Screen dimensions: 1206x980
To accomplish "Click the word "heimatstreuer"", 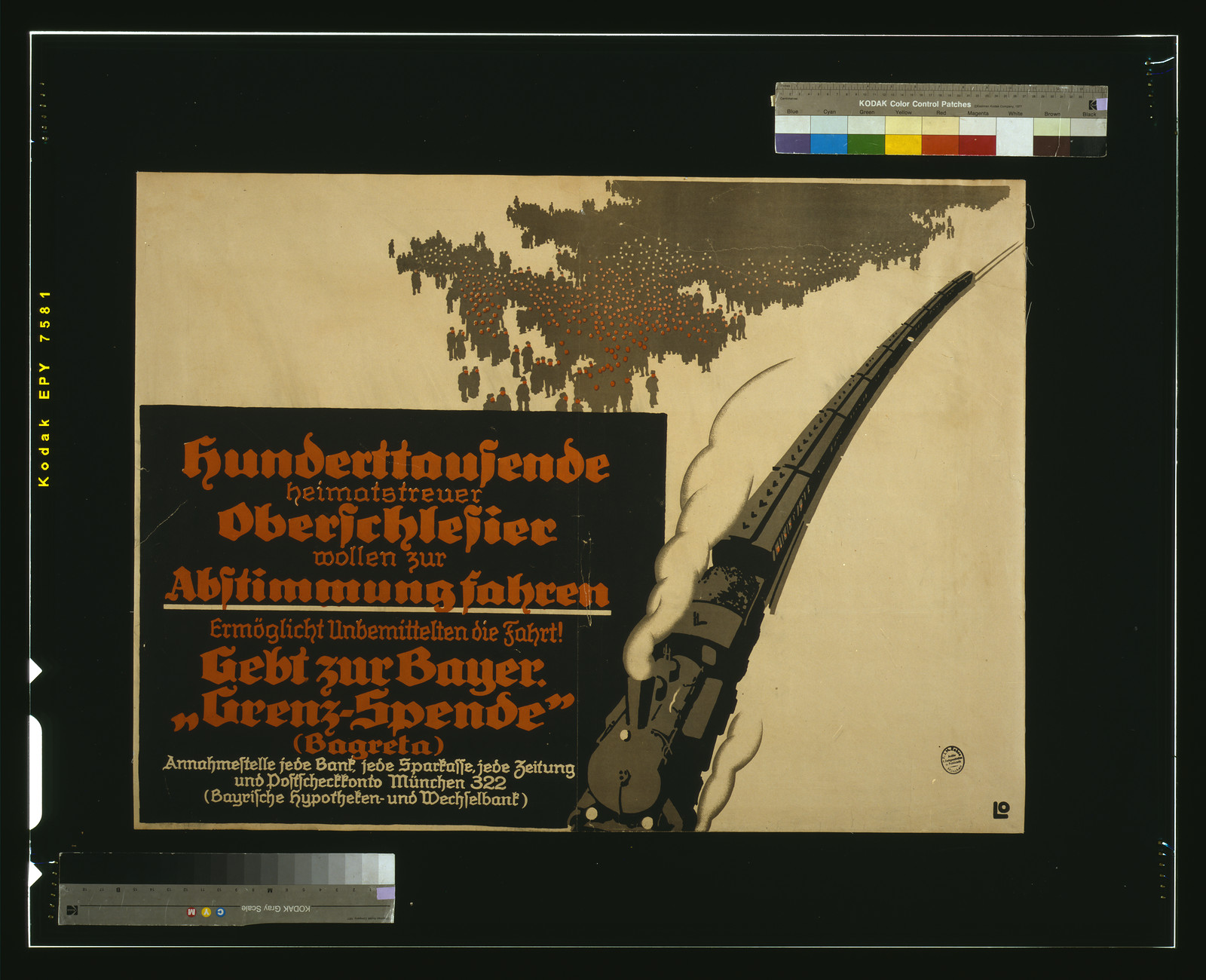I will [384, 494].
